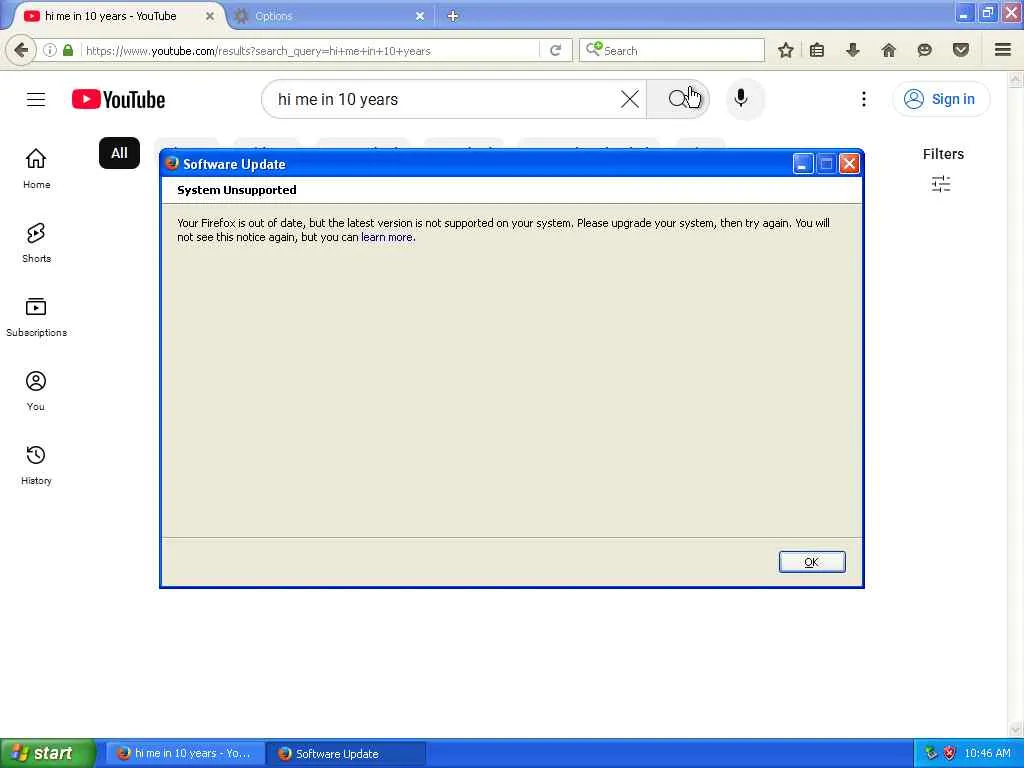Open History in the YouTube sidebar
The width and height of the screenshot is (1024, 768).
[x=36, y=464]
